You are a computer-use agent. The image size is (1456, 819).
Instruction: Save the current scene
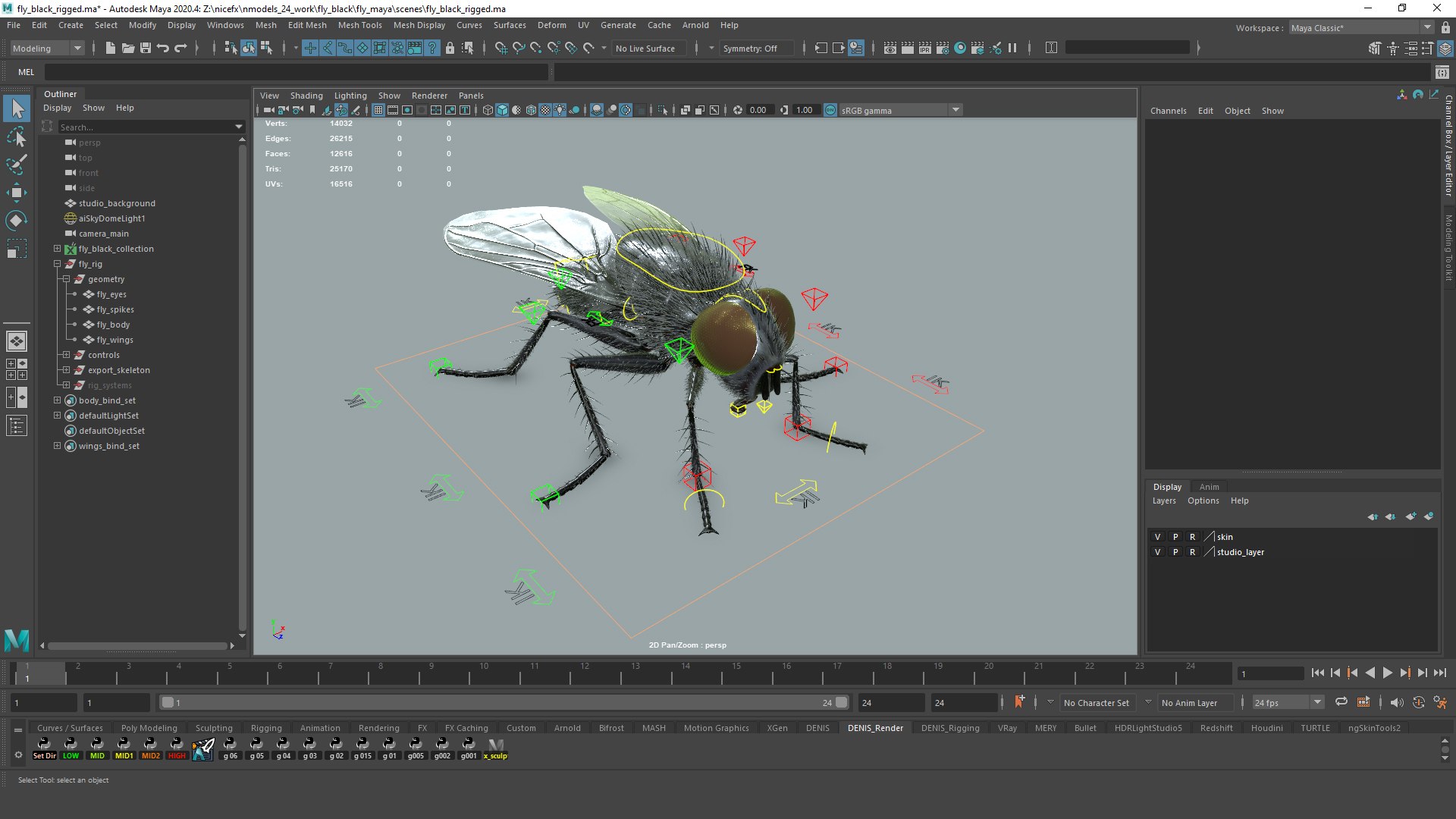point(146,48)
